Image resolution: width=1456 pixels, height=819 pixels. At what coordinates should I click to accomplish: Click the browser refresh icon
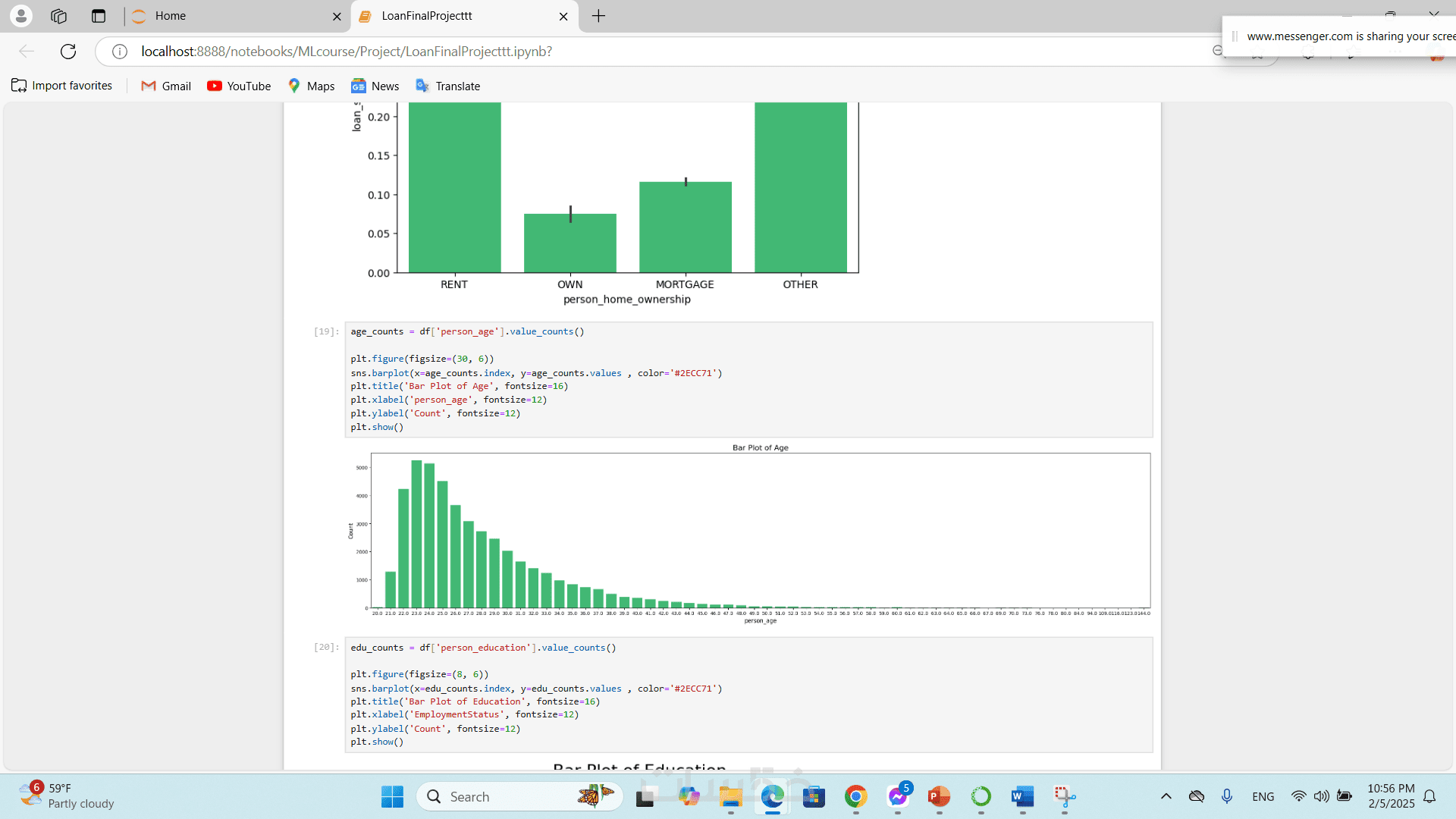coord(68,52)
